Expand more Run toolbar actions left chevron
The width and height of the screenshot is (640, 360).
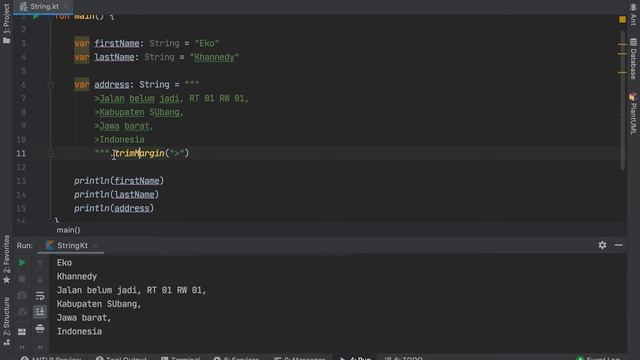(x=22, y=347)
